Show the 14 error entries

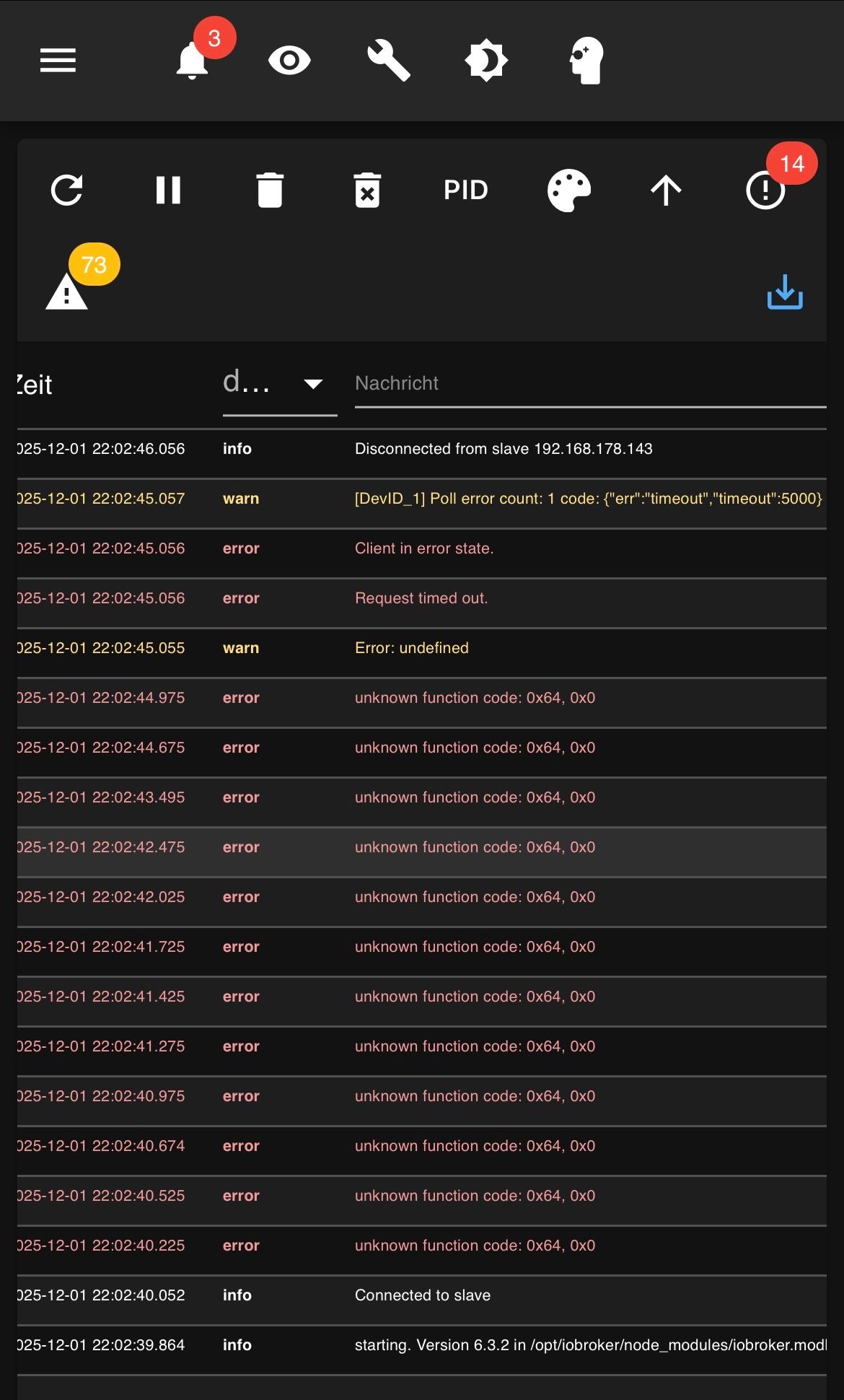(x=765, y=191)
